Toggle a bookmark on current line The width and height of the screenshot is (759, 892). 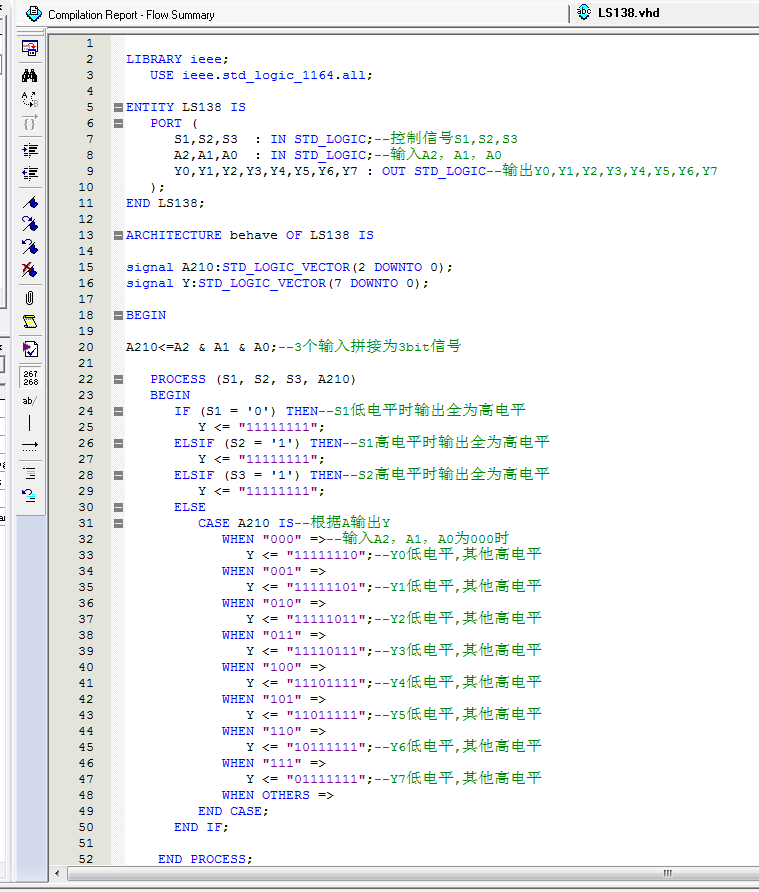30,202
